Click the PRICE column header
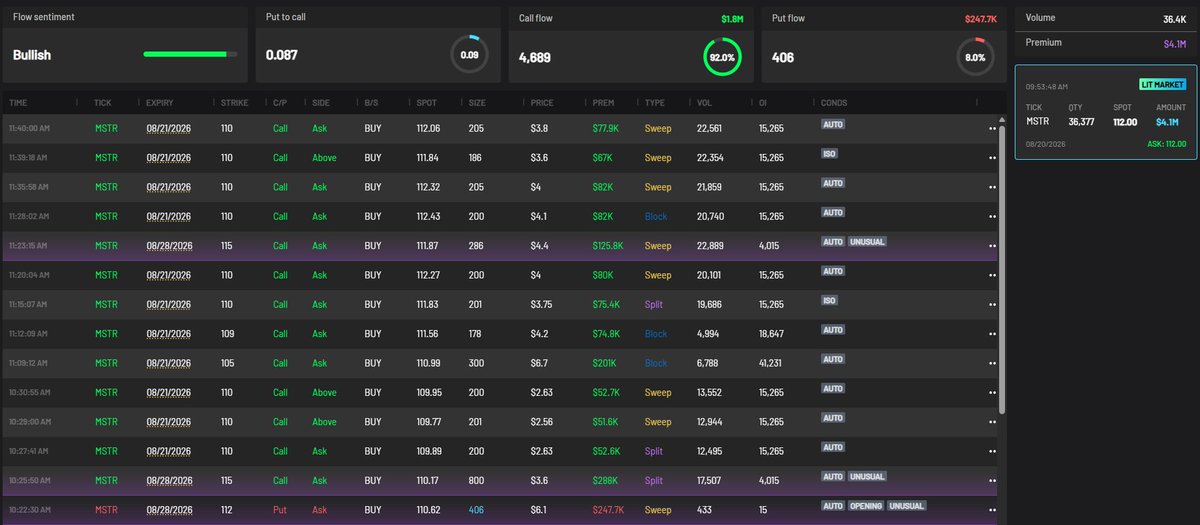 coord(542,103)
